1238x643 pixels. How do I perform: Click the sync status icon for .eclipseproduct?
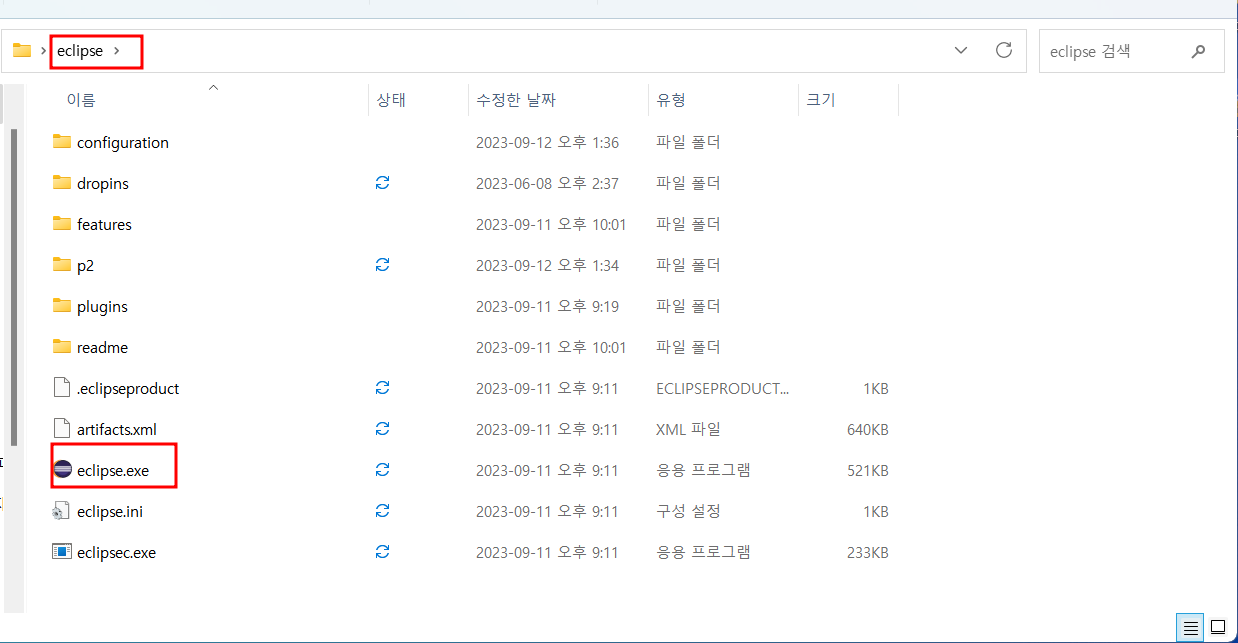(382, 388)
